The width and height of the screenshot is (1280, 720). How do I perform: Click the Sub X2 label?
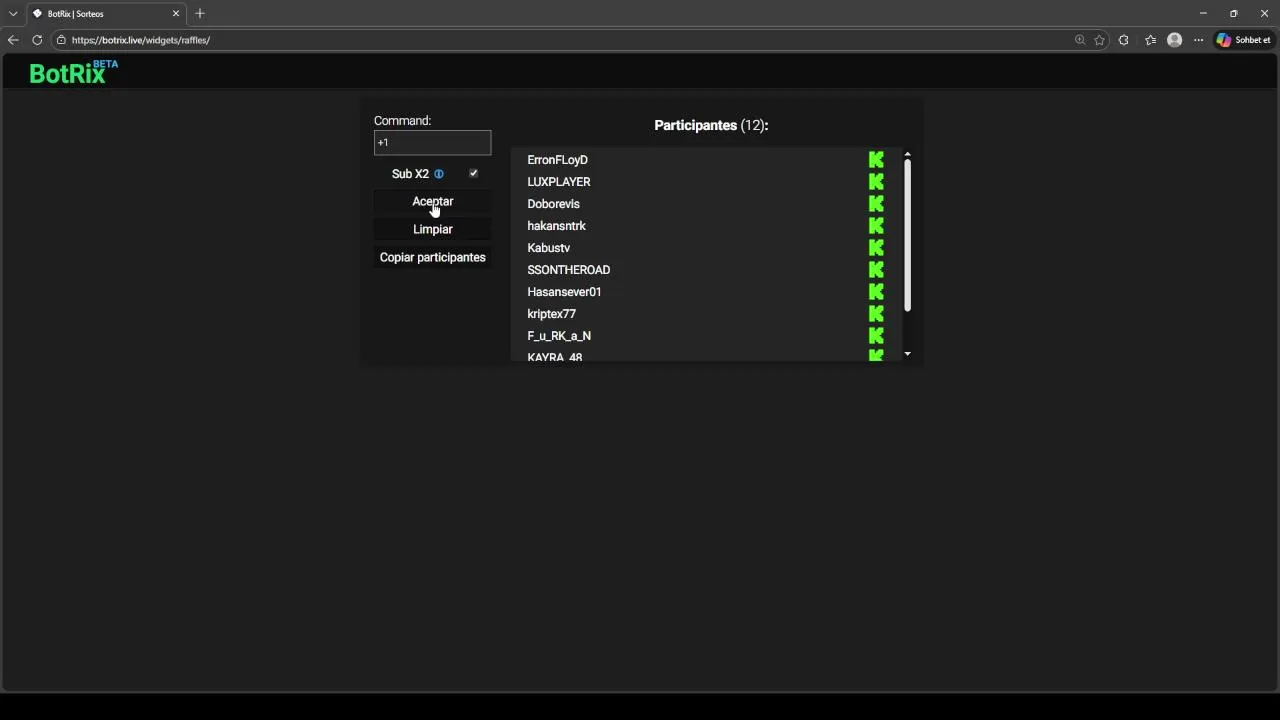(x=410, y=174)
